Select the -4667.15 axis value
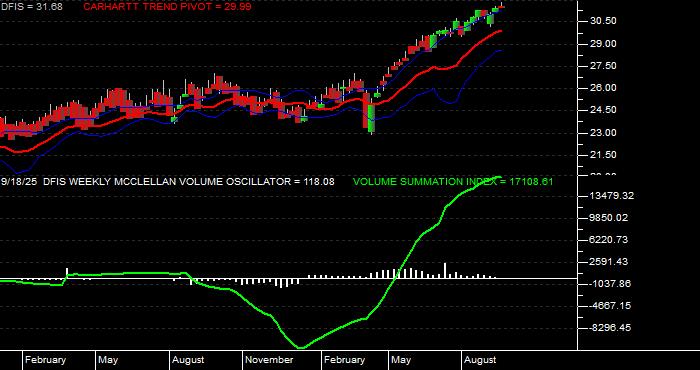Image resolution: width=700 pixels, height=370 pixels. click(x=610, y=306)
